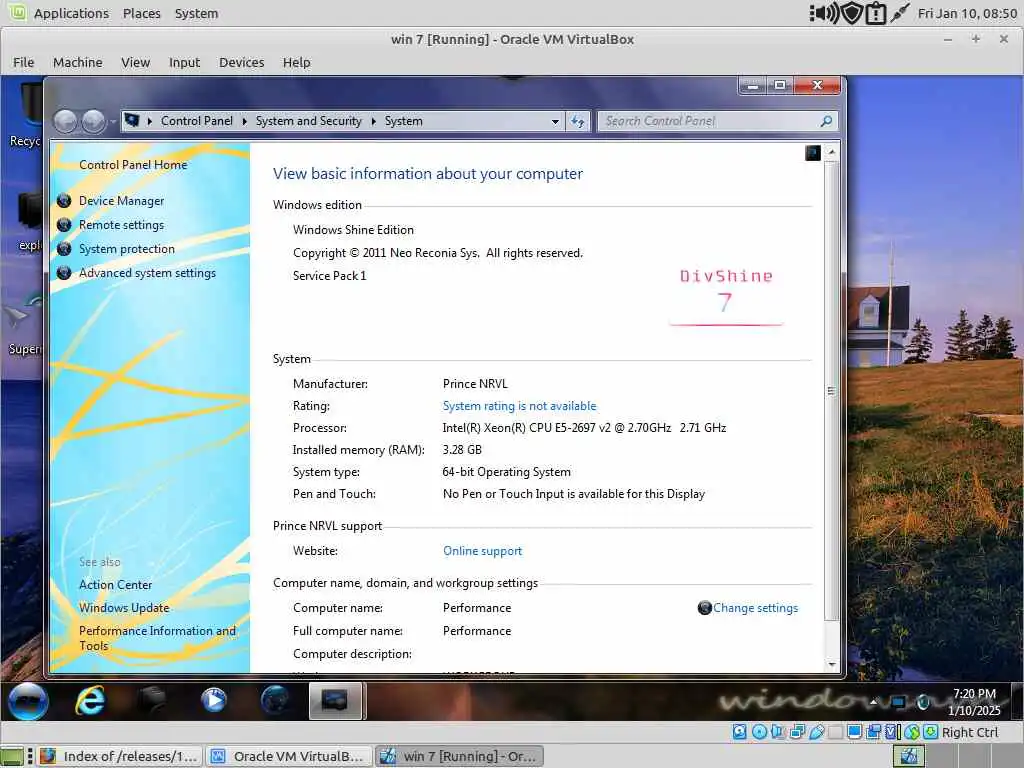The image size is (1024, 768).
Task: Open System protection
Action: (x=127, y=249)
